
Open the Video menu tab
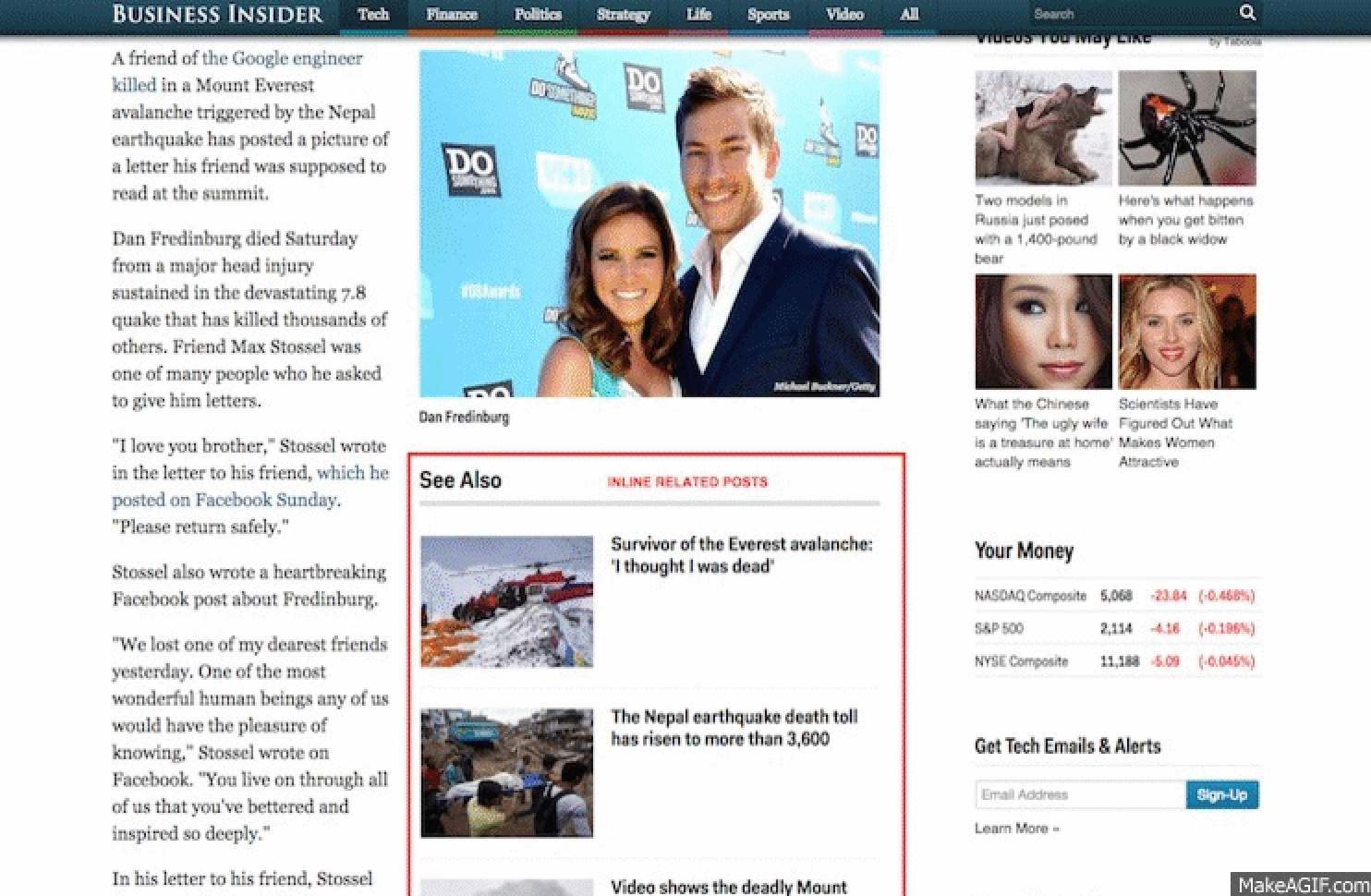point(844,14)
